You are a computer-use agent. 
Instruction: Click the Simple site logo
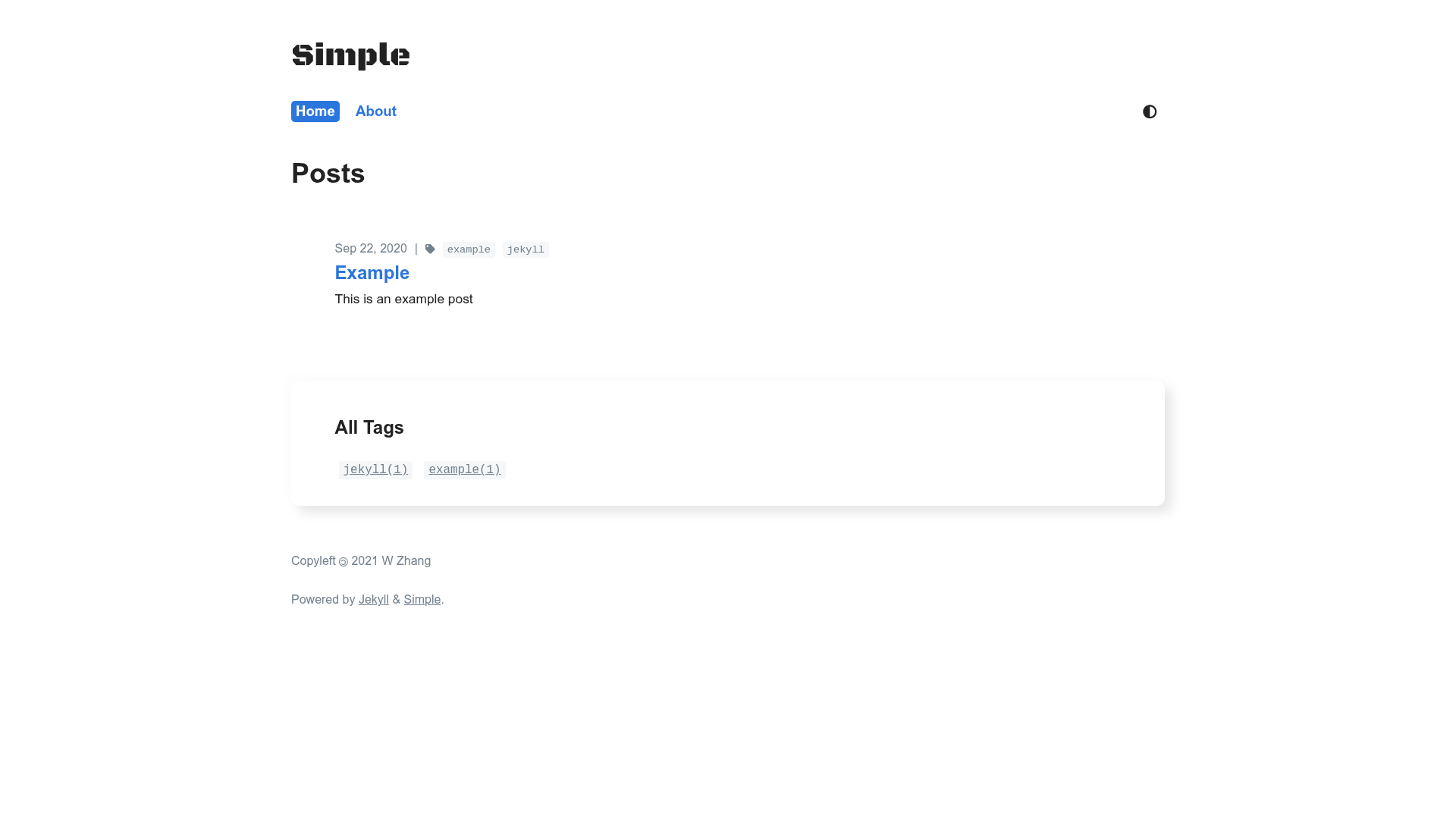pos(350,55)
